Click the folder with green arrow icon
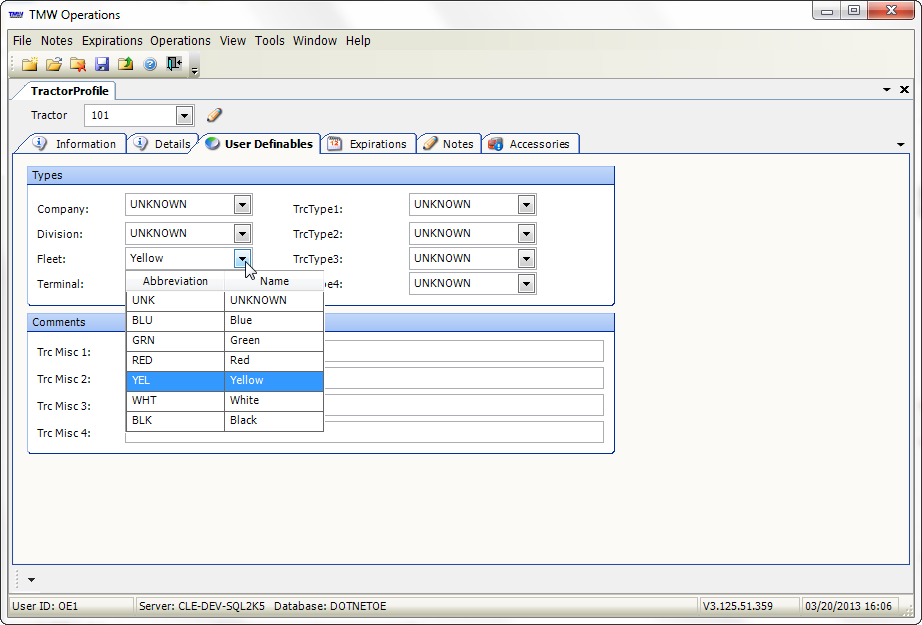The width and height of the screenshot is (922, 625). pyautogui.click(x=126, y=64)
